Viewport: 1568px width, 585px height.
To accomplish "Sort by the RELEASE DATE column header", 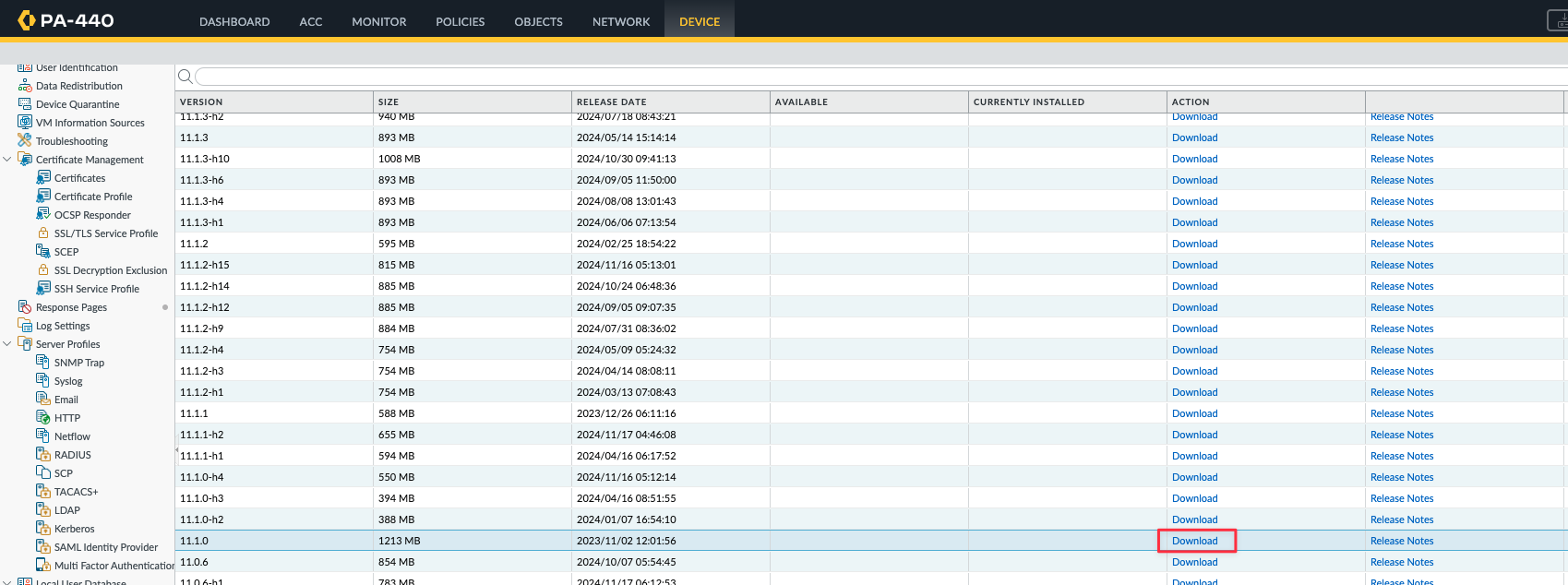I will point(671,101).
